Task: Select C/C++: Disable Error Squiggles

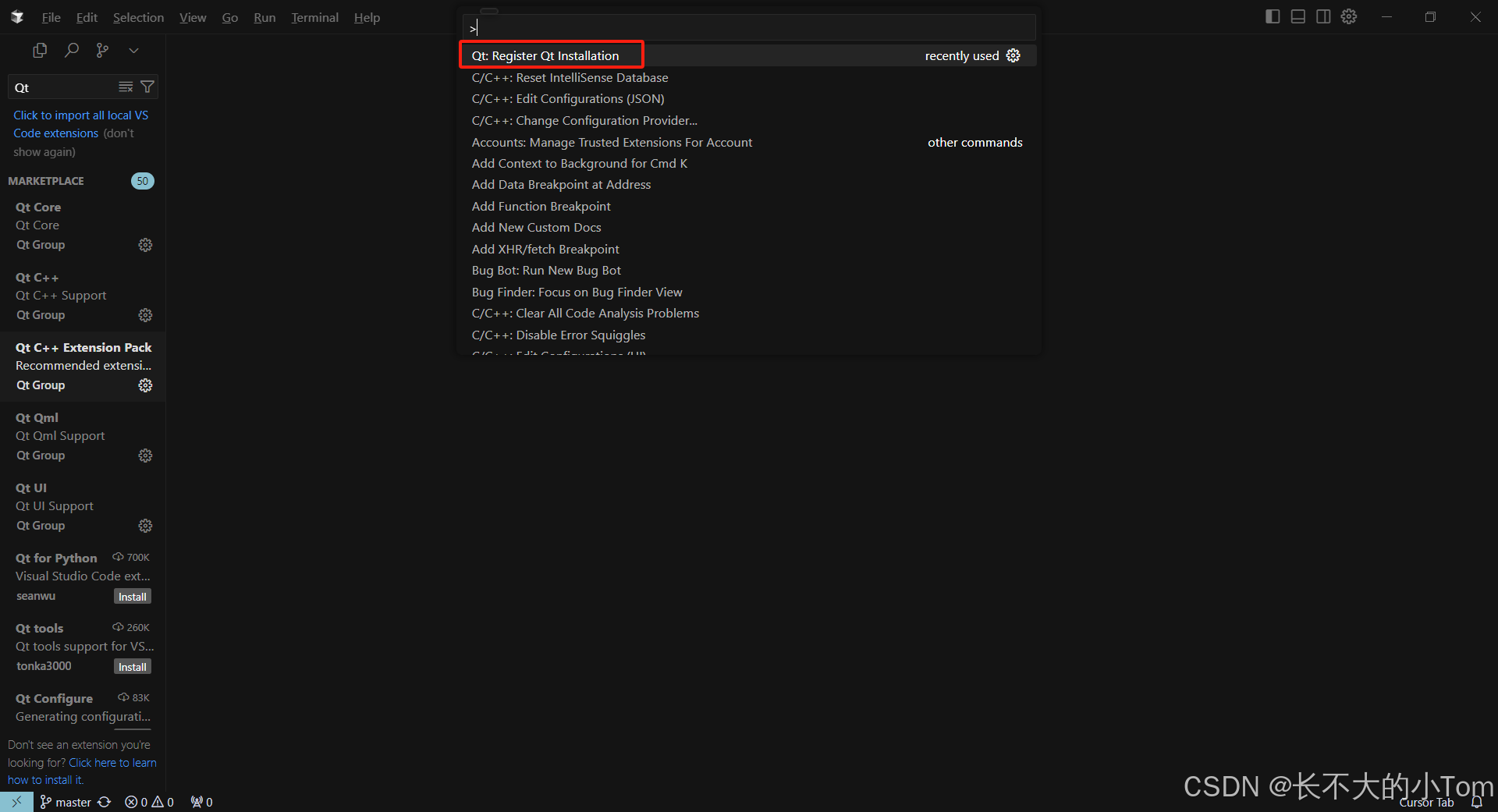Action: coord(747,335)
